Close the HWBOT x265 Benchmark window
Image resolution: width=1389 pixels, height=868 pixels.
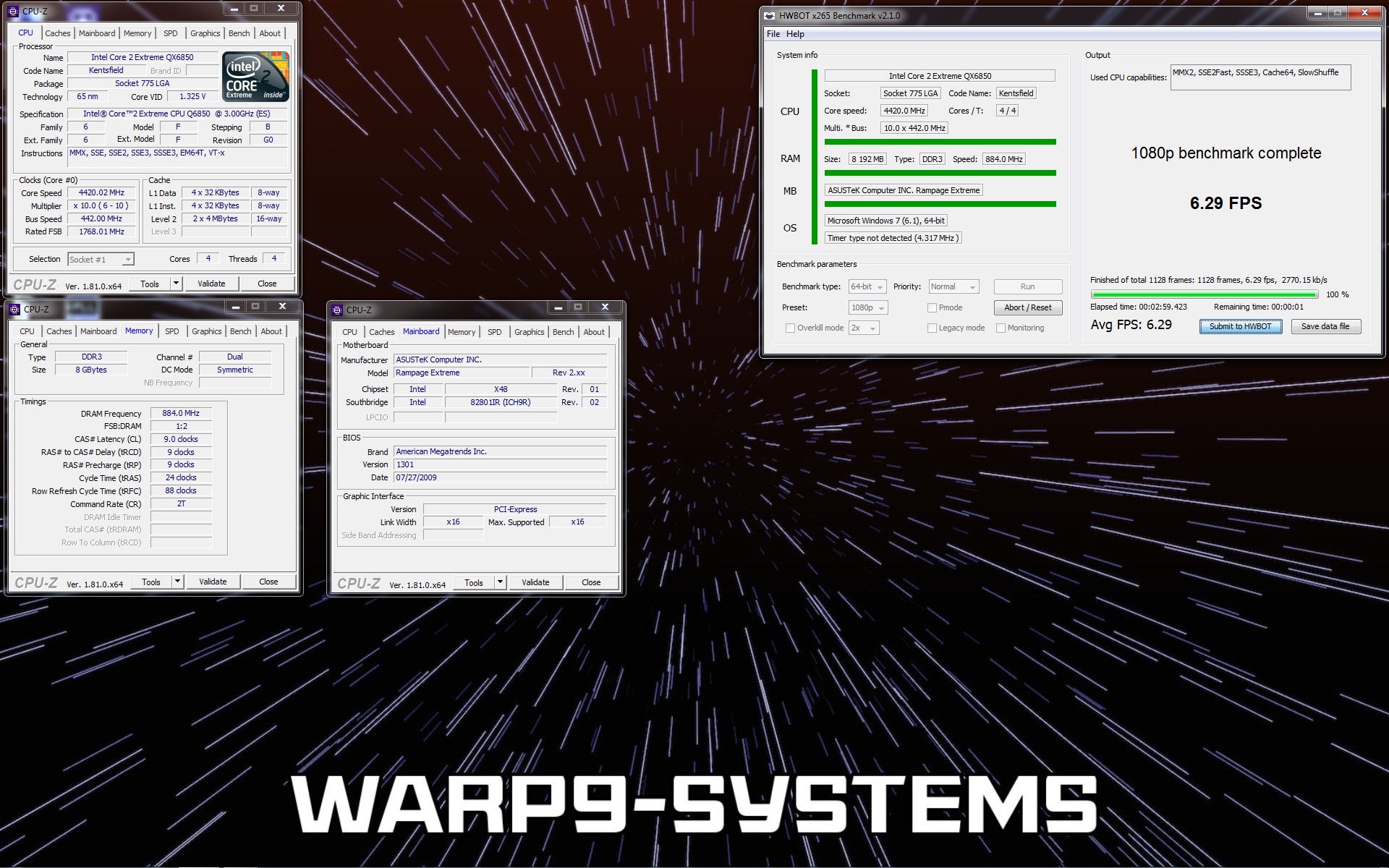[x=1364, y=12]
